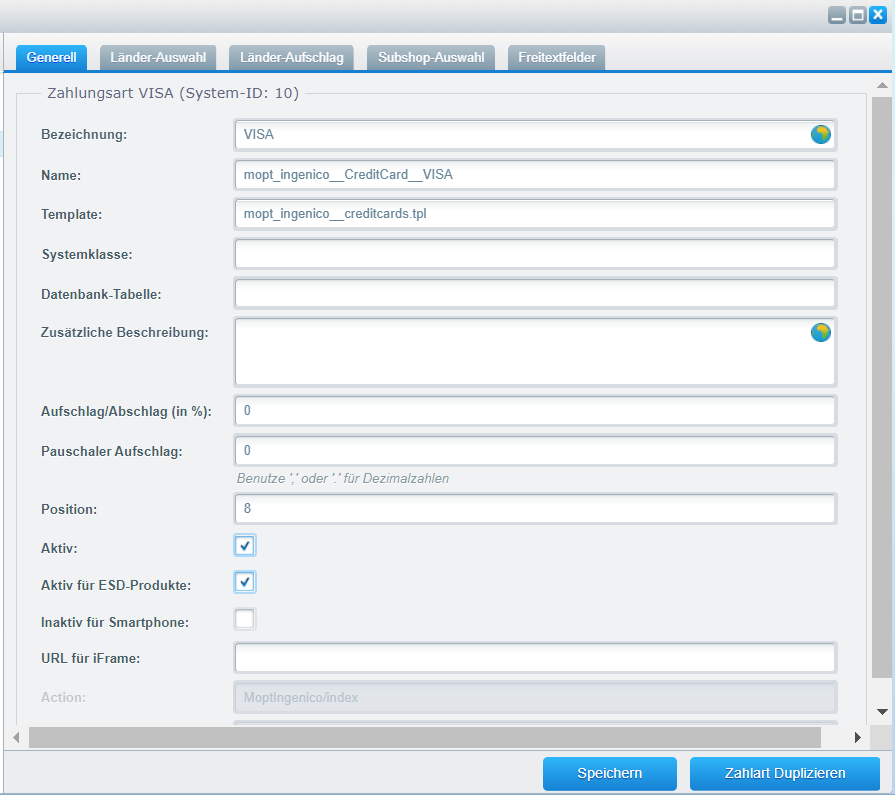Viewport: 895px width, 801px height.
Task: Open the Länder-Auswahl tab
Action: [x=158, y=58]
